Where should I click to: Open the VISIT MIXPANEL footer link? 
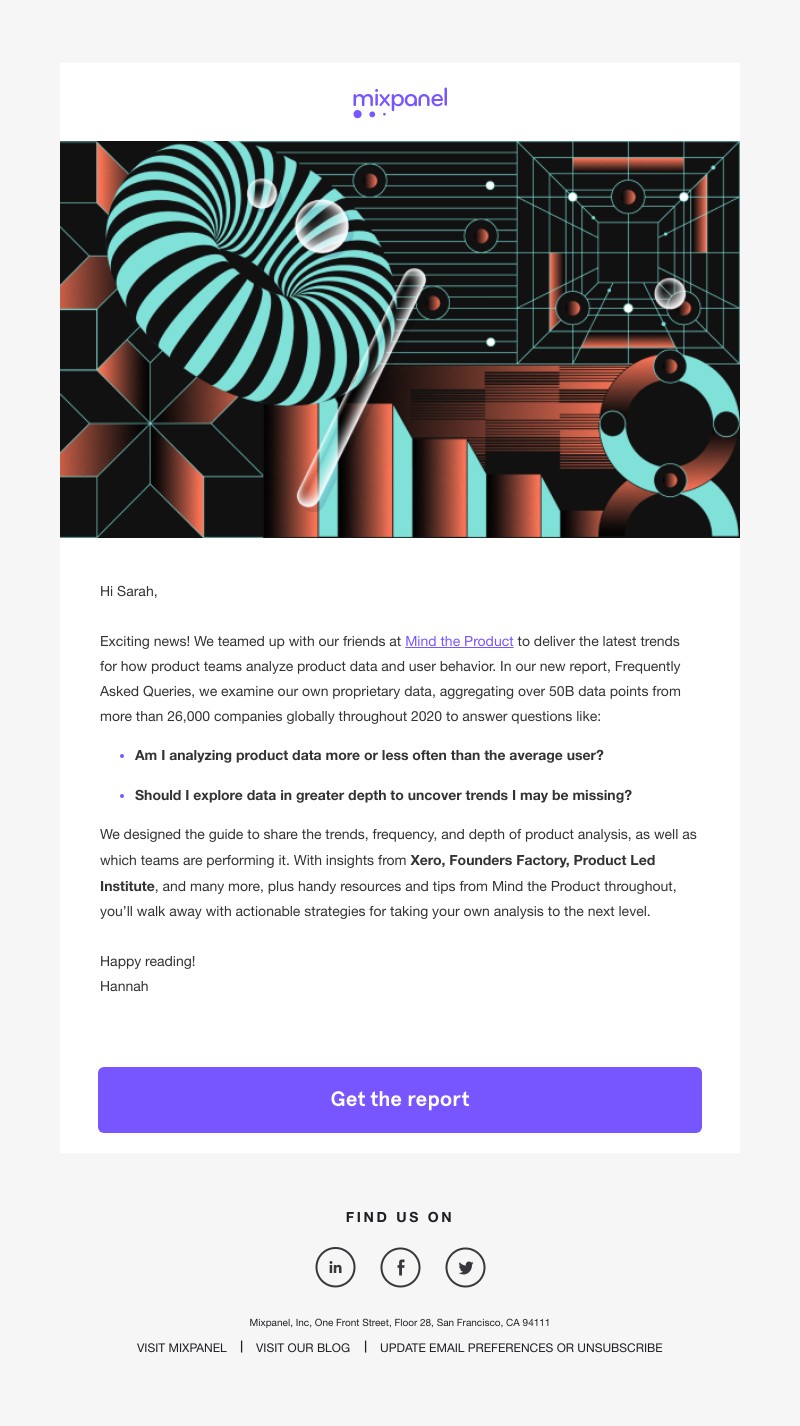pyautogui.click(x=182, y=1348)
